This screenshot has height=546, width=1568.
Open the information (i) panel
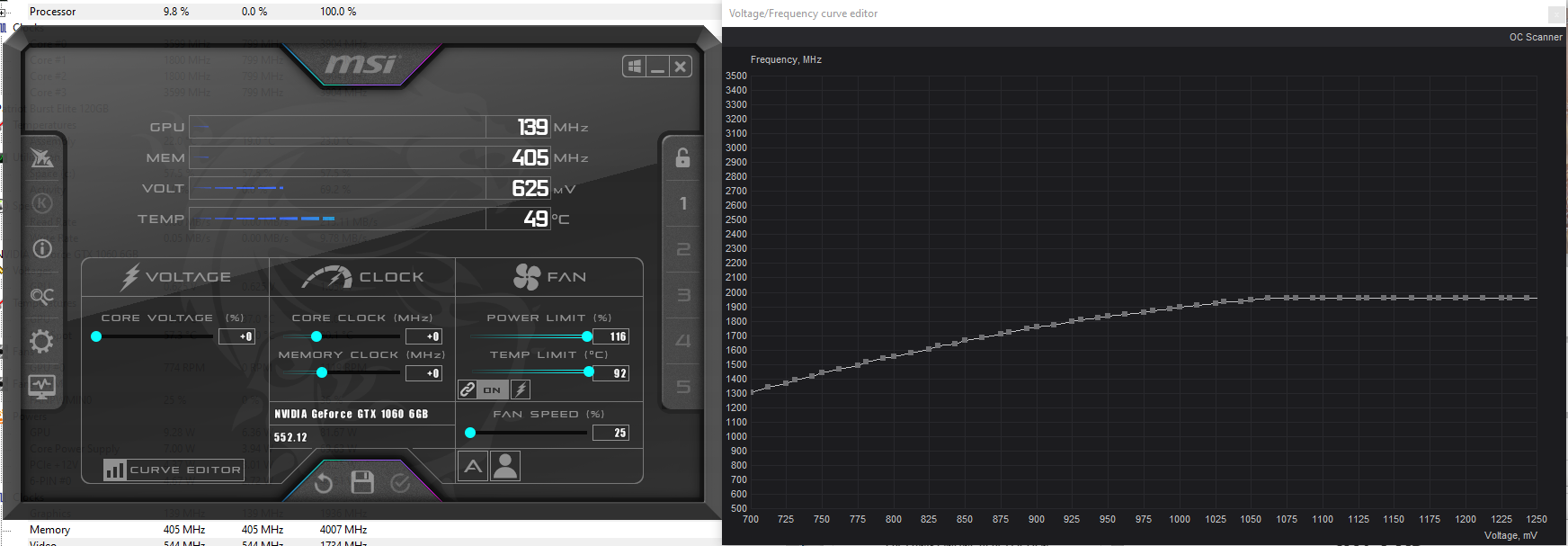coord(42,249)
